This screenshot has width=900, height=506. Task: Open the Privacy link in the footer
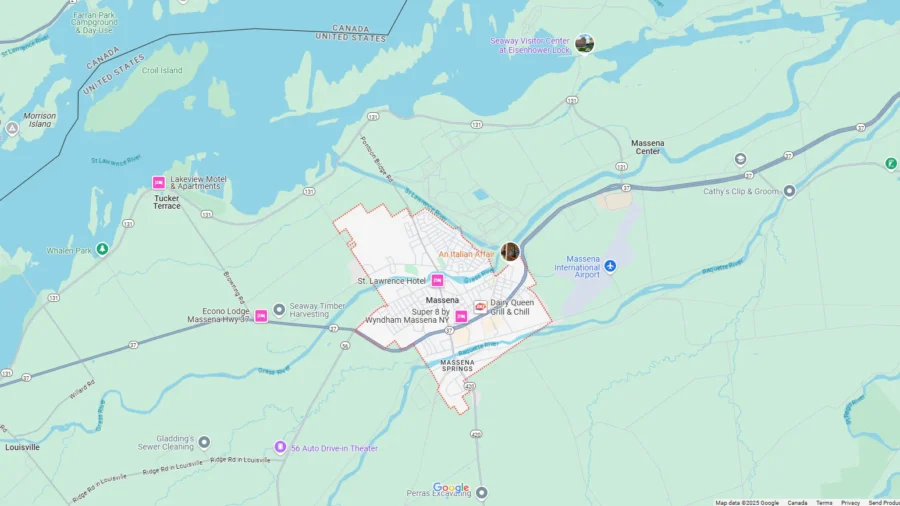[851, 503]
